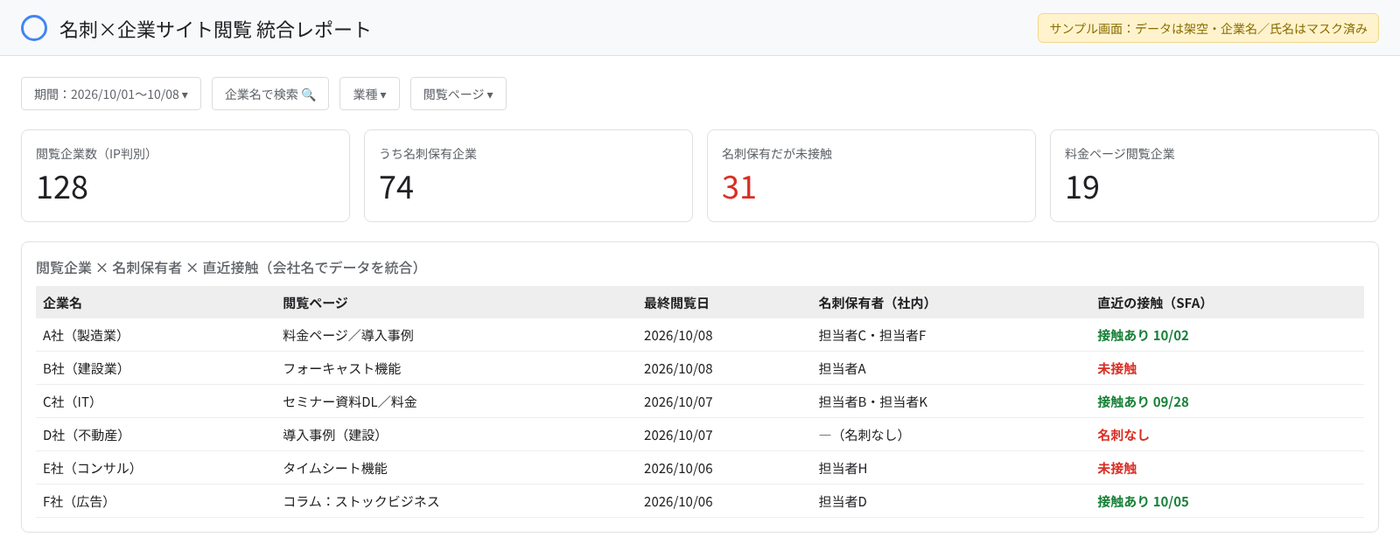Open the 期間 date range dropdown
The width and height of the screenshot is (1400, 551).
tap(111, 94)
